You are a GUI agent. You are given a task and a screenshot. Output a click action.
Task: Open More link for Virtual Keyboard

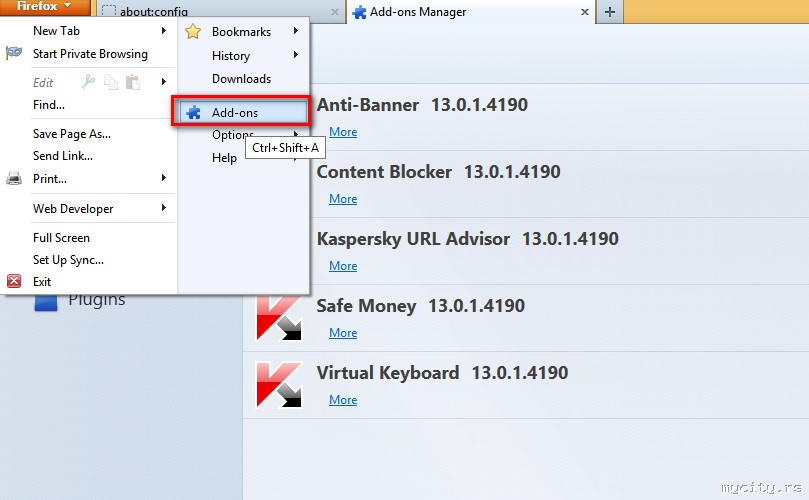click(343, 400)
